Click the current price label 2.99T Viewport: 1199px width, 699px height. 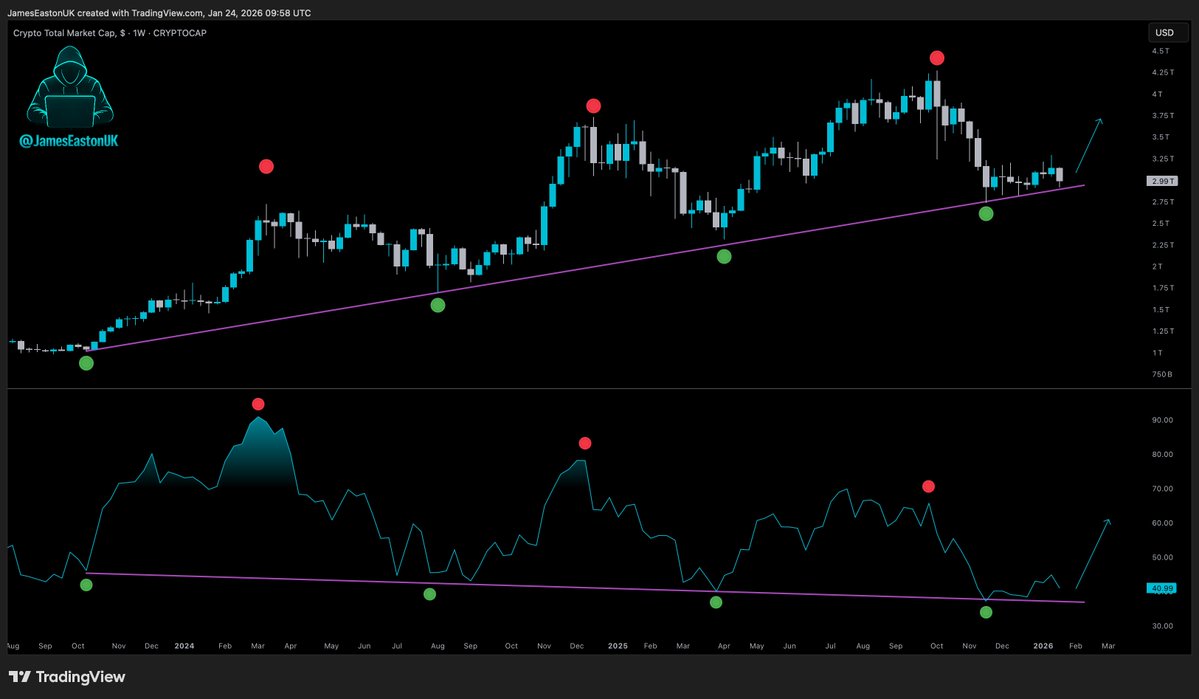tap(1162, 181)
